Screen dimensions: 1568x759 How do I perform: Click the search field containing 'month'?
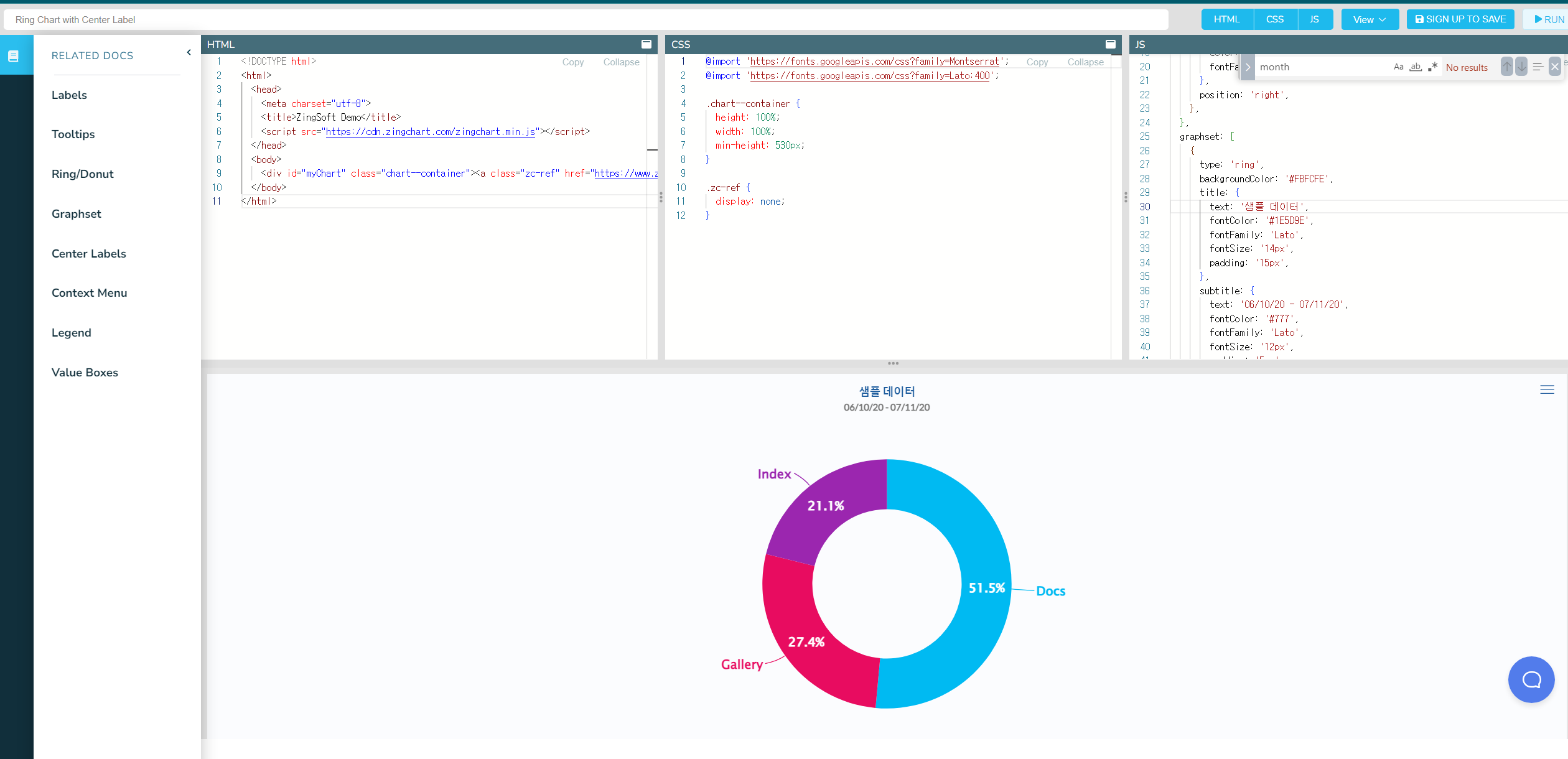tap(1322, 67)
